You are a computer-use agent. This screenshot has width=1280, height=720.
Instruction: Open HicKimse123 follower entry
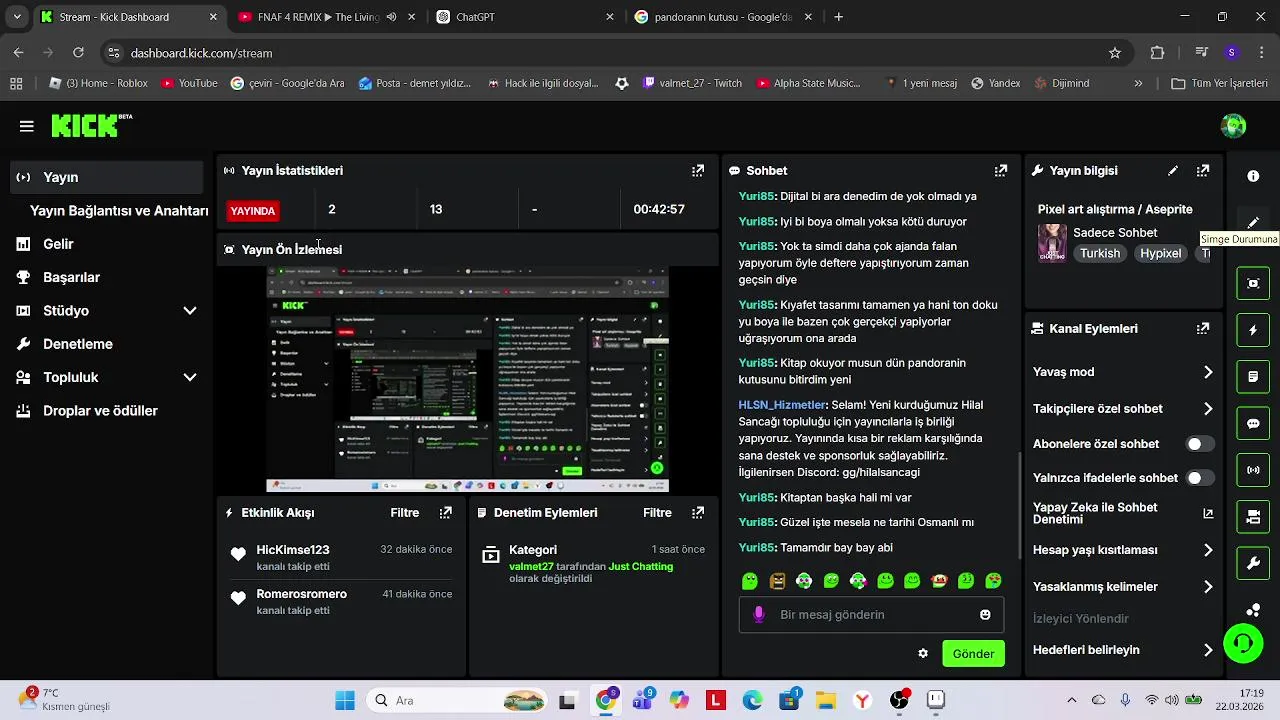click(x=341, y=558)
